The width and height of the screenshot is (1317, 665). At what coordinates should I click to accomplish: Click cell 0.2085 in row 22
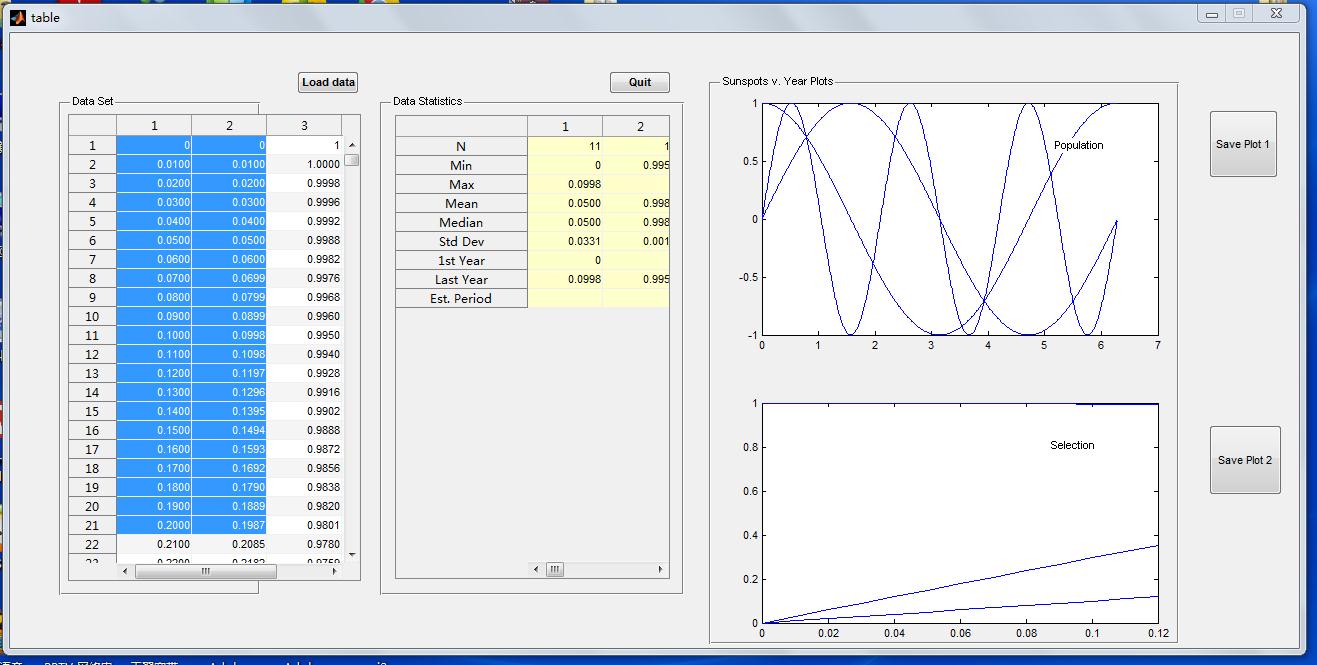click(x=229, y=544)
